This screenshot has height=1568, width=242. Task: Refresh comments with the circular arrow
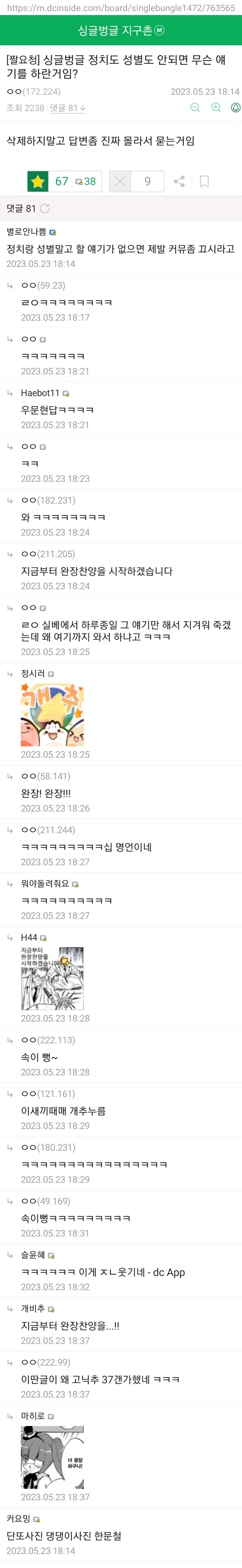click(x=44, y=209)
